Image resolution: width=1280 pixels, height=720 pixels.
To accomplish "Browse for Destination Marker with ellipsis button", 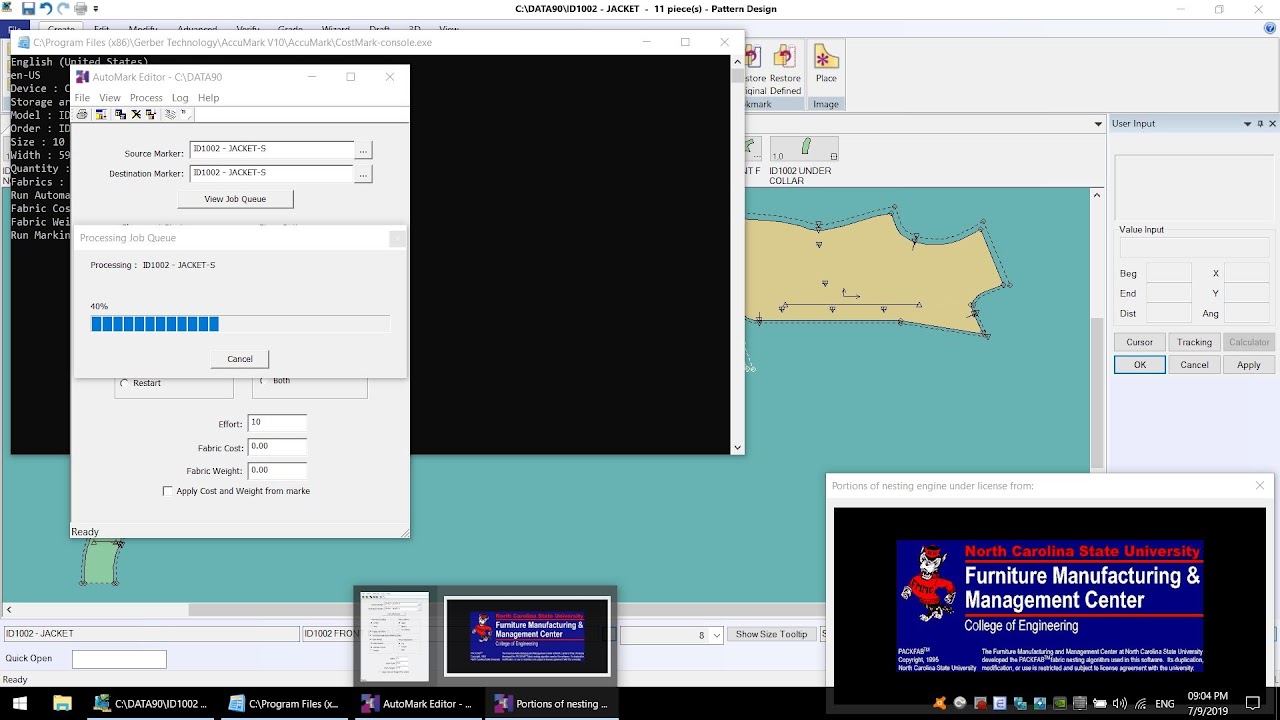I will tap(363, 174).
